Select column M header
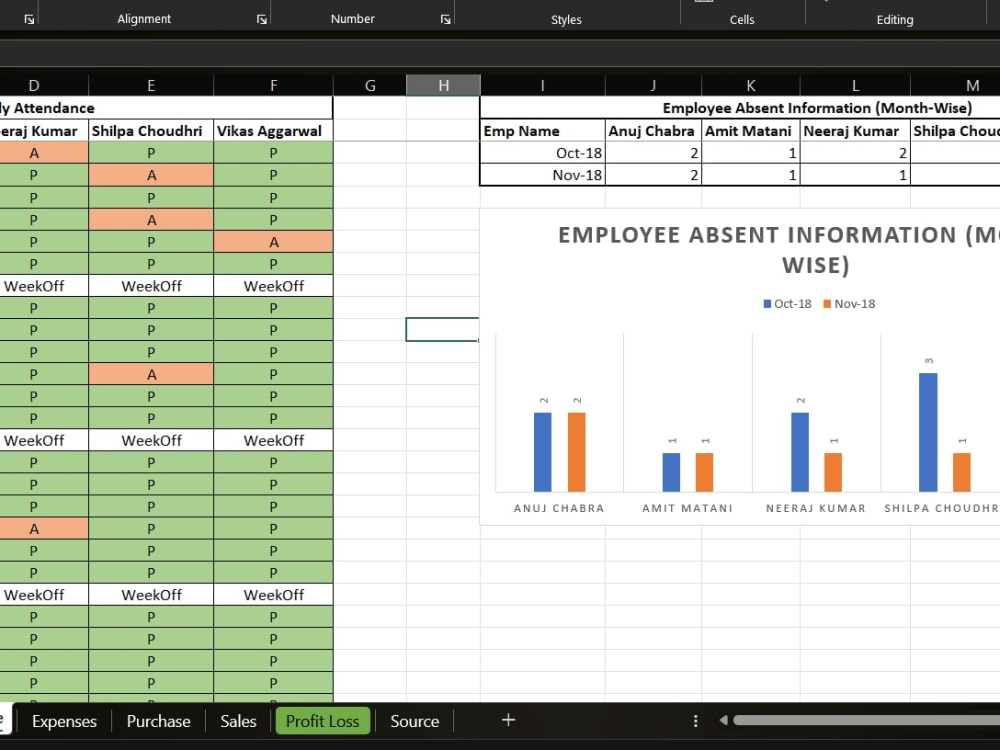 pos(955,85)
